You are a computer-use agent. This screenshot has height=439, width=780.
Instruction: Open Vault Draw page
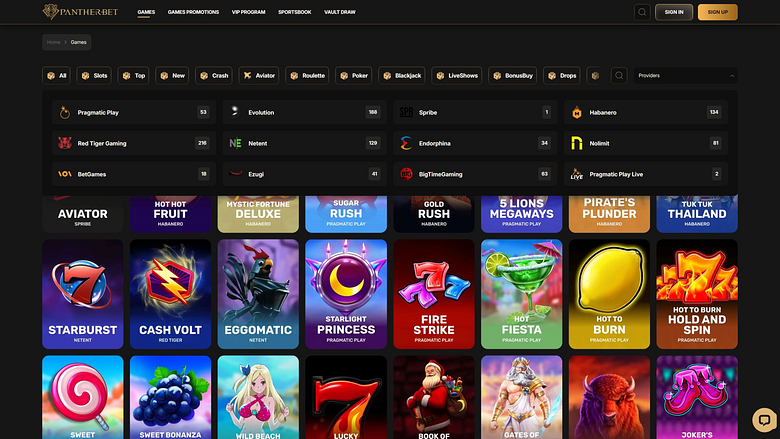[x=340, y=12]
